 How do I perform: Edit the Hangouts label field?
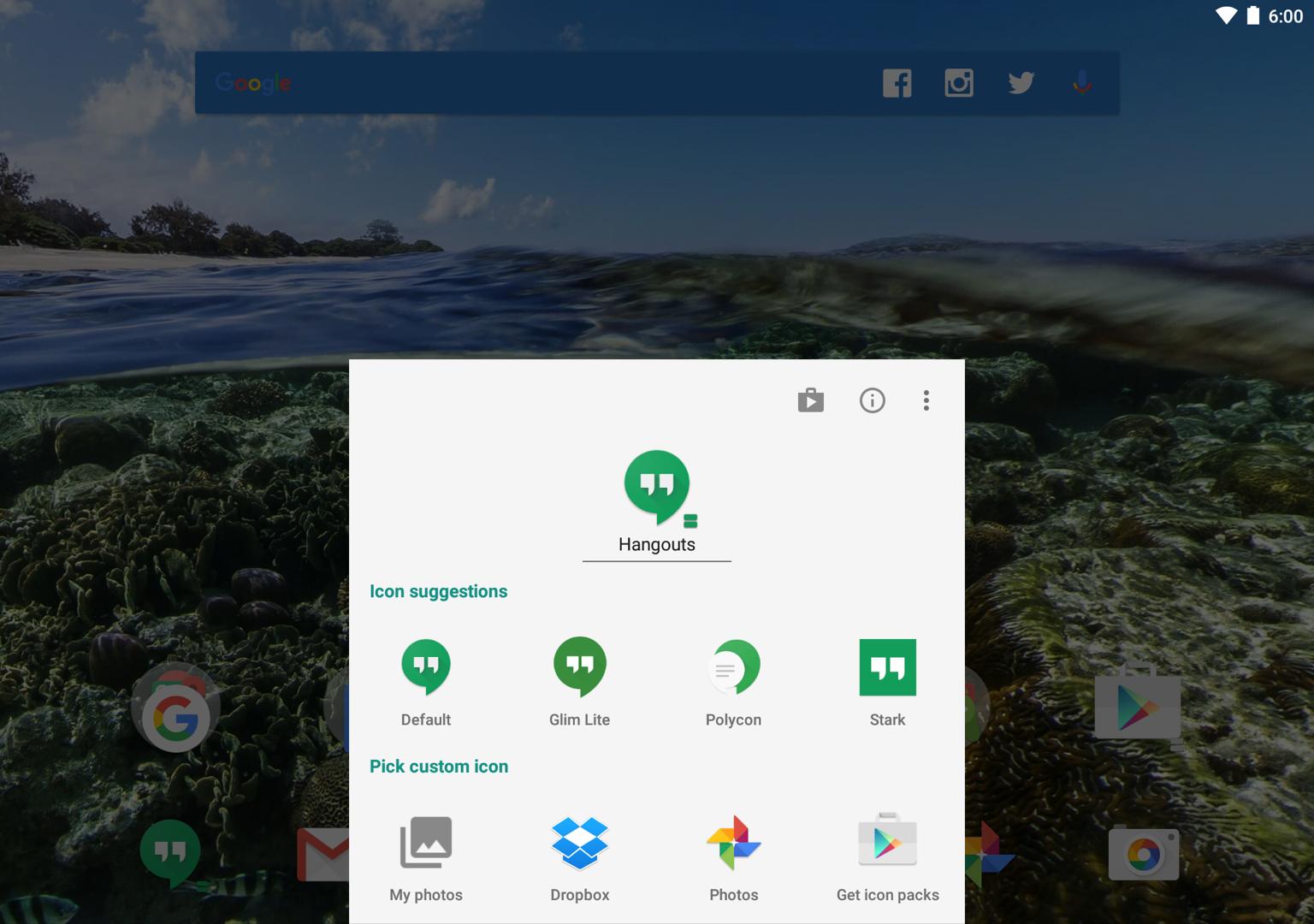pos(657,545)
